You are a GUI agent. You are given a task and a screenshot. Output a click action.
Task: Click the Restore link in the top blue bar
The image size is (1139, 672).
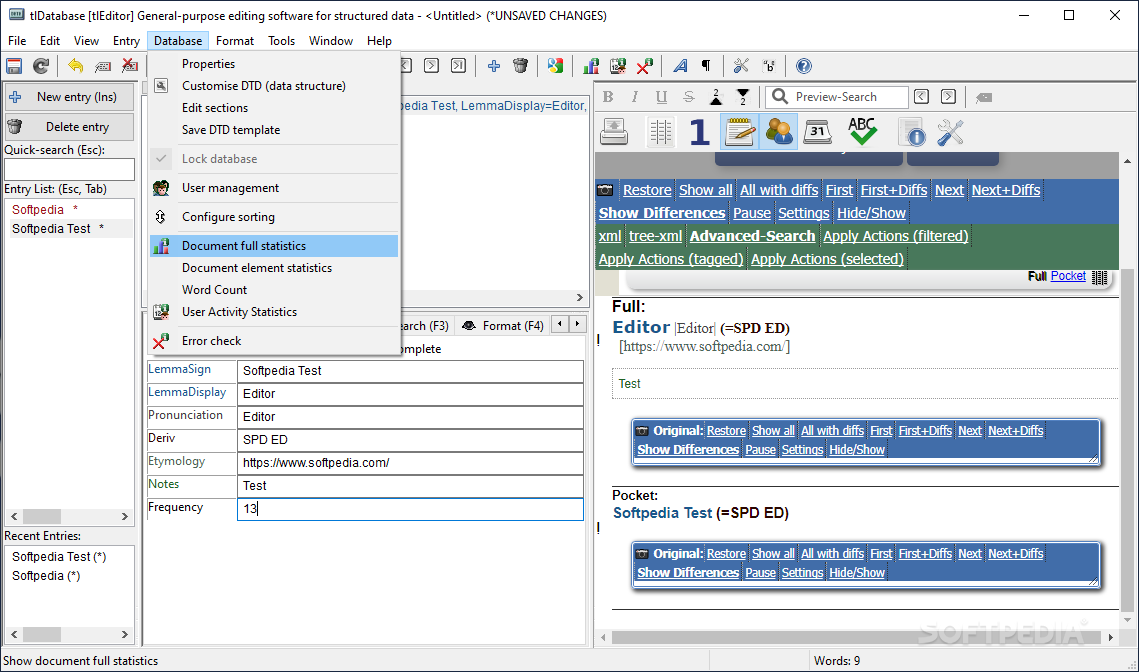tap(646, 190)
